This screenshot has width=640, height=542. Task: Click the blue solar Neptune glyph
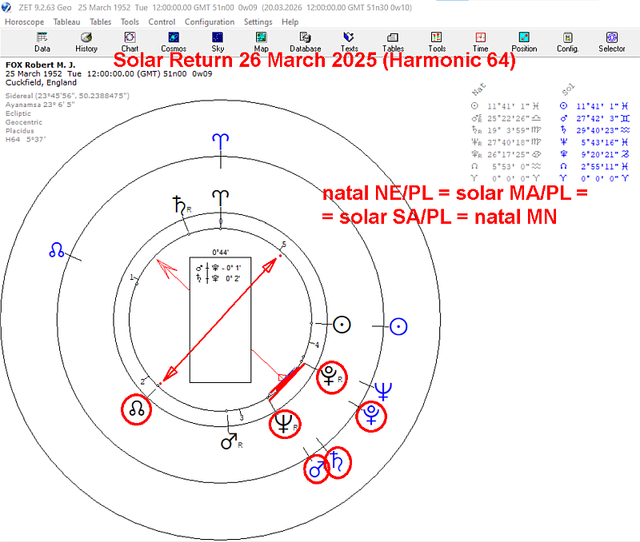coord(383,392)
